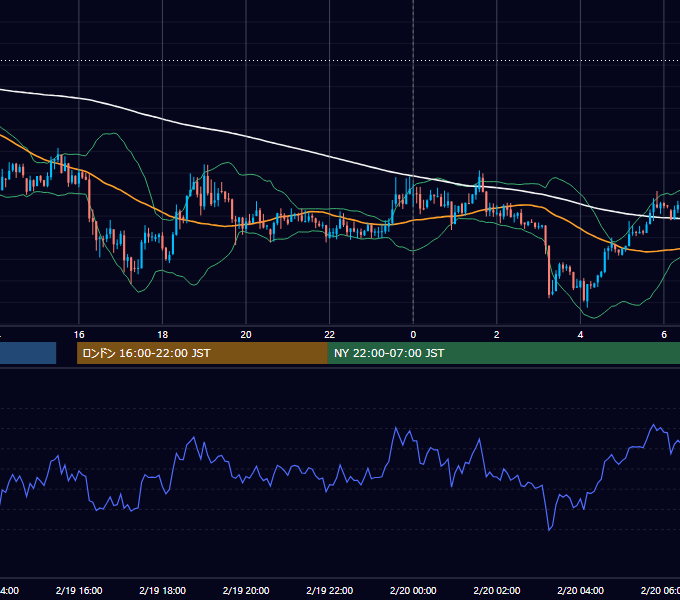680x600 pixels.
Task: Click the 20 hour label on price chart axis
Action: (246, 335)
